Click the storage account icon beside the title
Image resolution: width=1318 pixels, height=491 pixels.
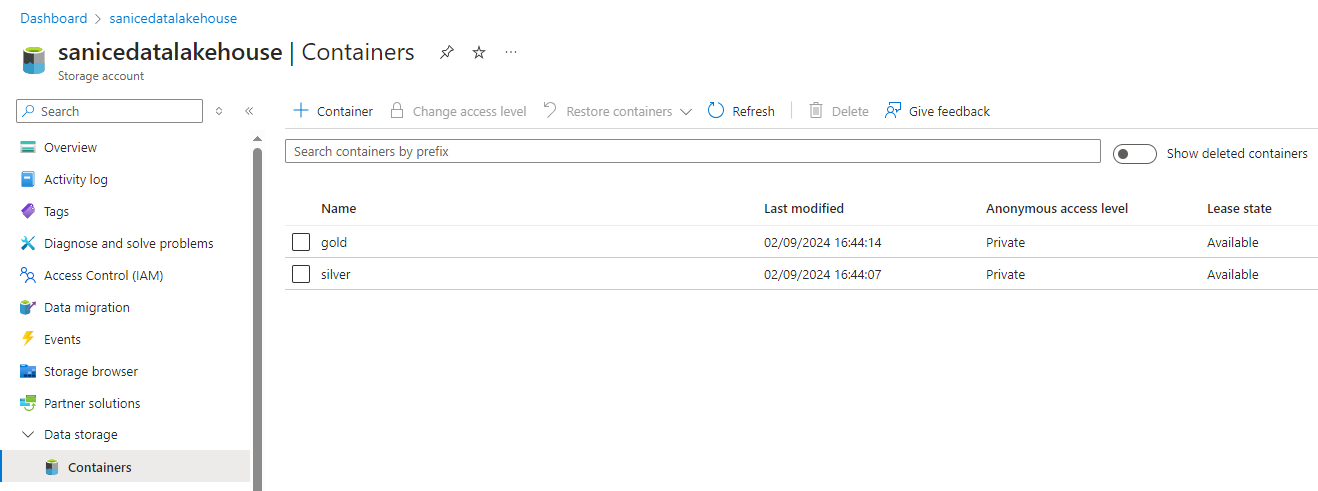34,59
